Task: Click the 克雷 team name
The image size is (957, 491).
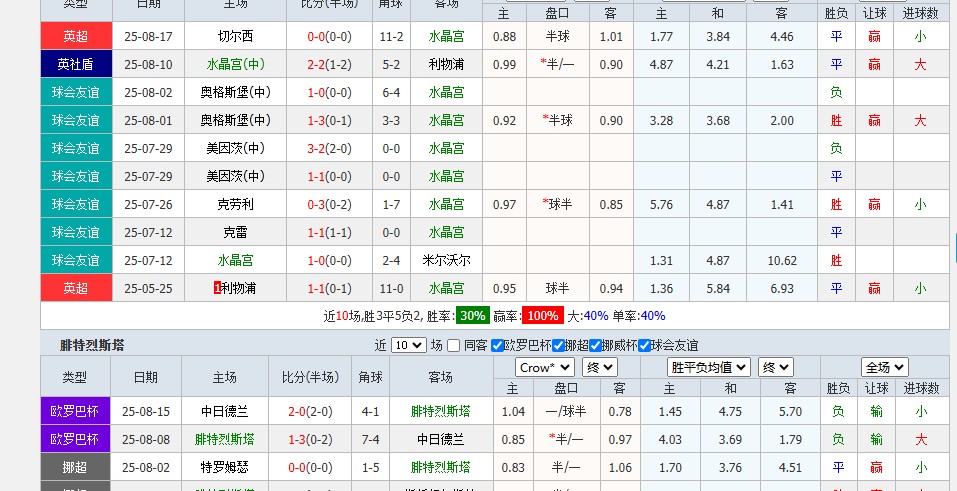Action: pos(235,232)
